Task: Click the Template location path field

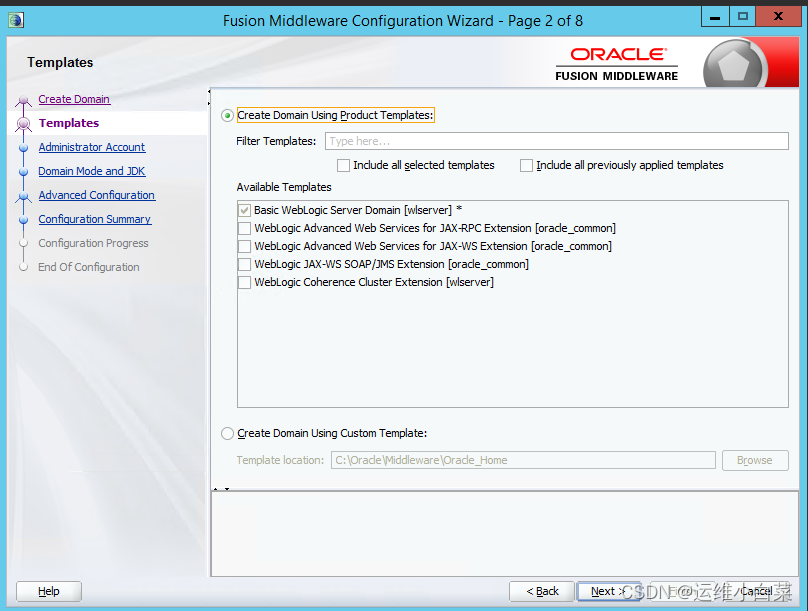Action: tap(523, 460)
